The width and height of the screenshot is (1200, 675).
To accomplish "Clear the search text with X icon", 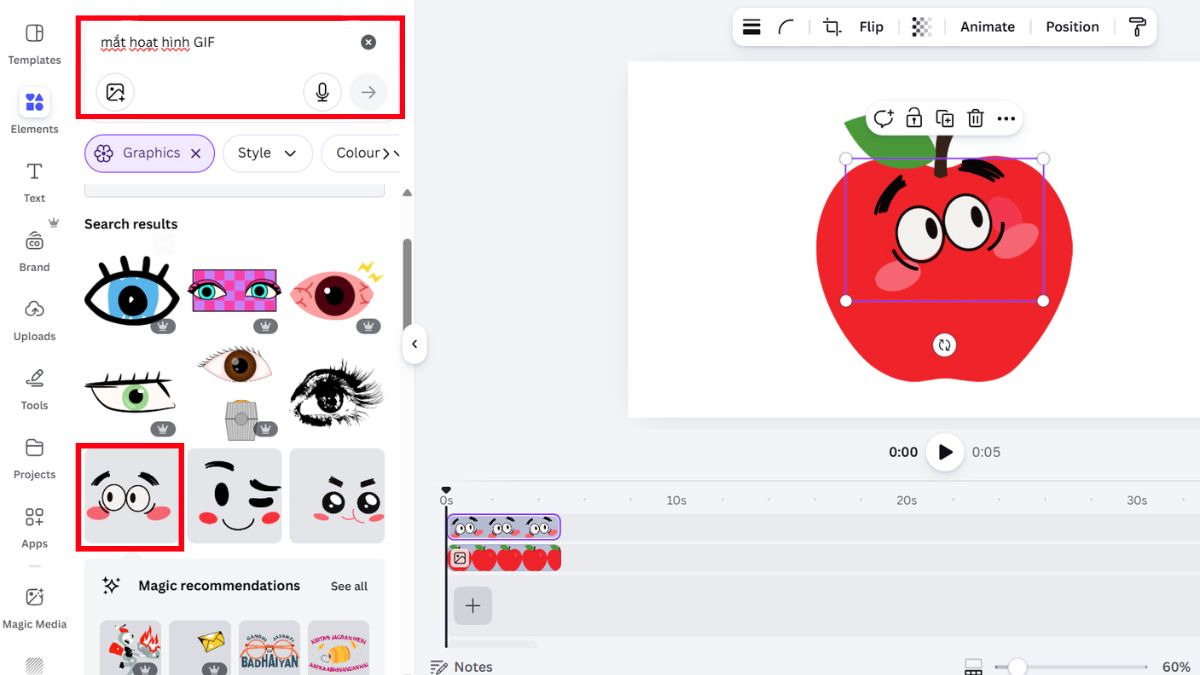I will 368,42.
